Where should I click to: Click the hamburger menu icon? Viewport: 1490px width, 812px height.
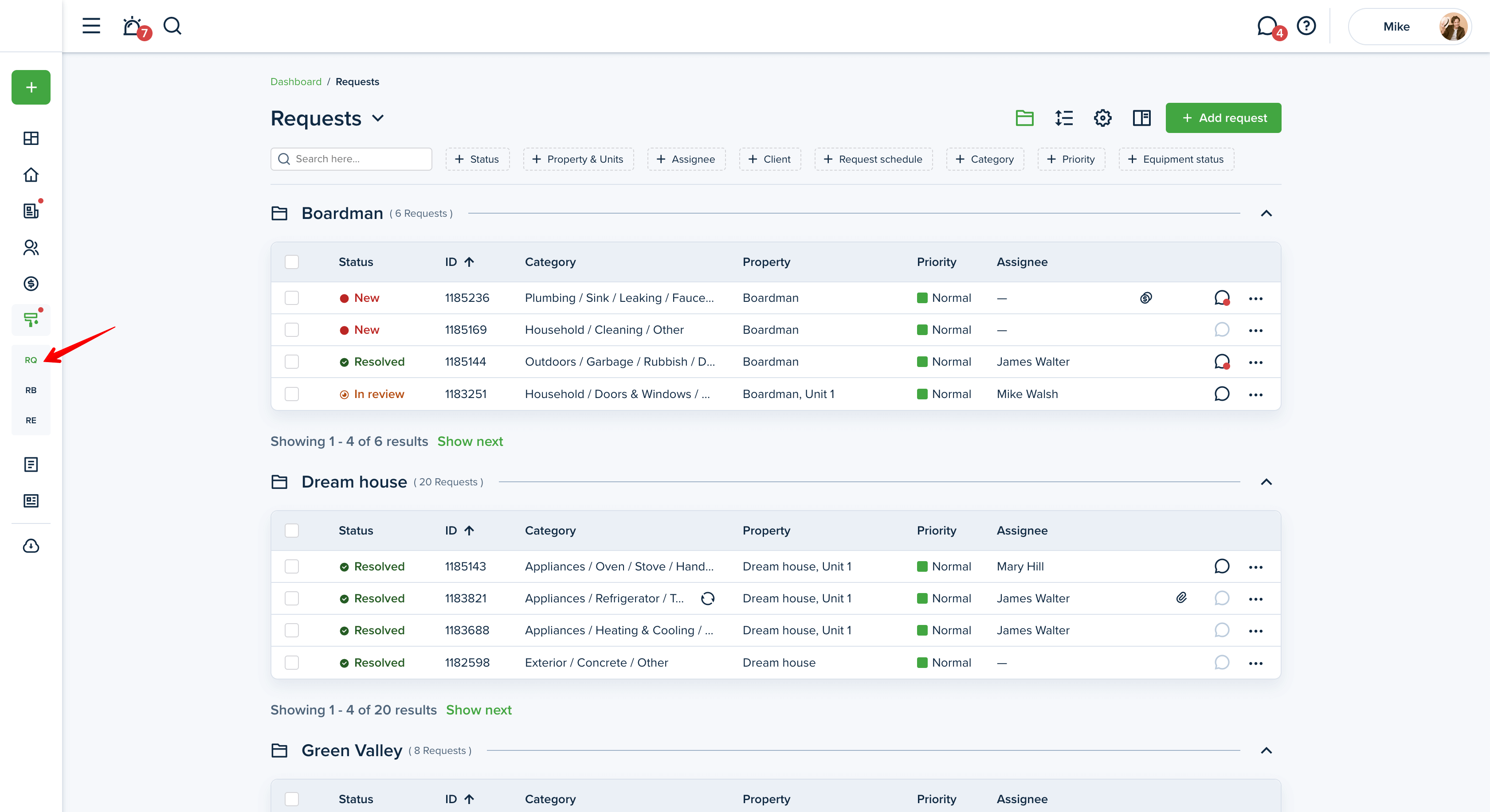pos(91,26)
